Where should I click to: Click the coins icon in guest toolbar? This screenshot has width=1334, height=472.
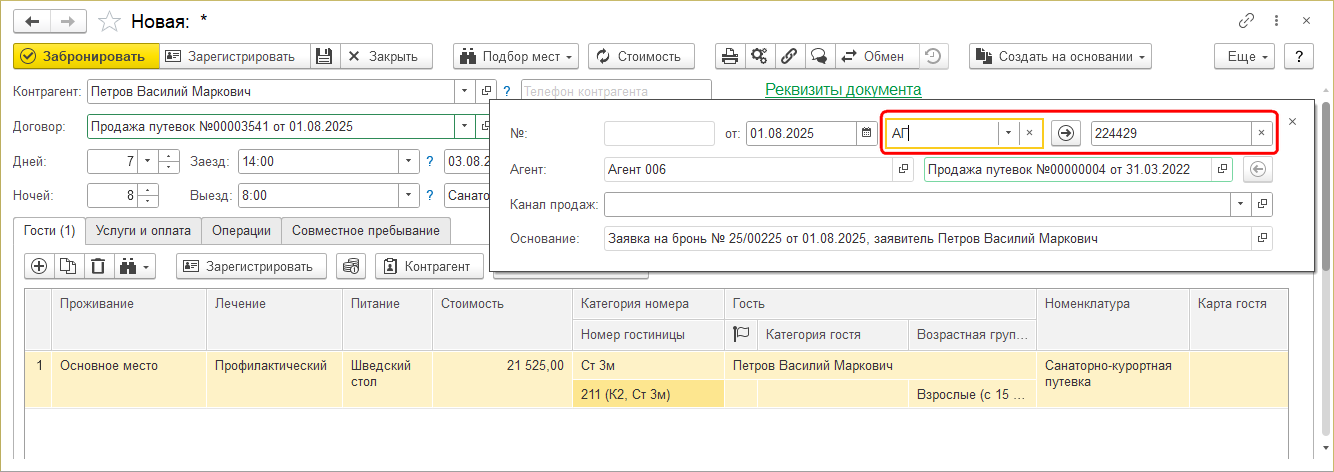click(x=350, y=266)
